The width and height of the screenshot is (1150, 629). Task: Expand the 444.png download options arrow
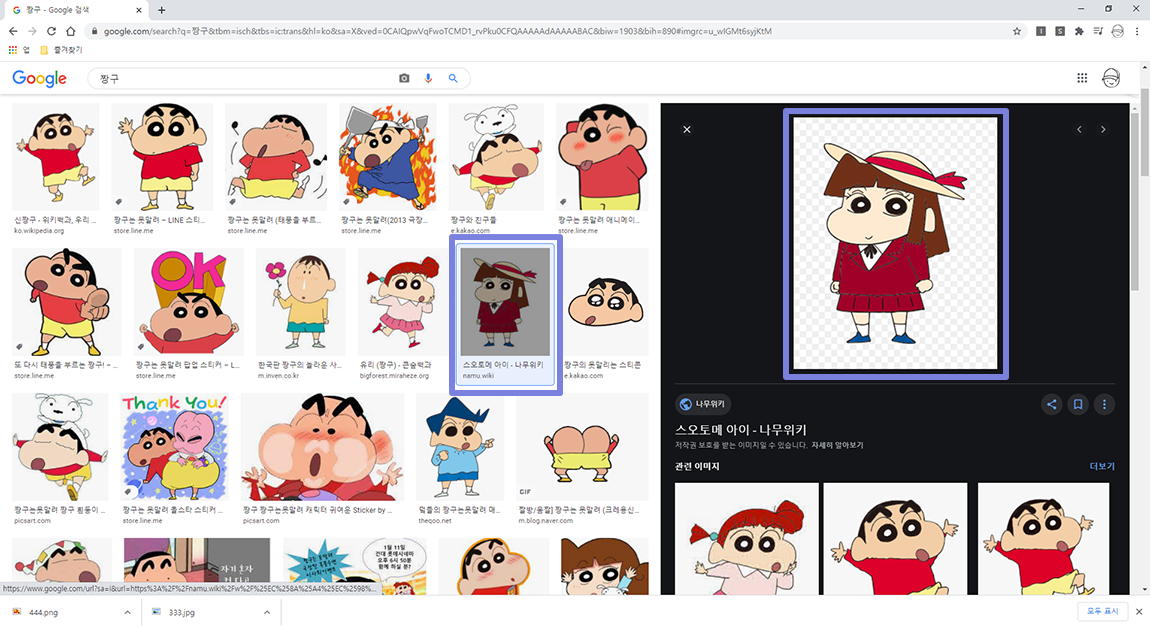click(x=127, y=612)
